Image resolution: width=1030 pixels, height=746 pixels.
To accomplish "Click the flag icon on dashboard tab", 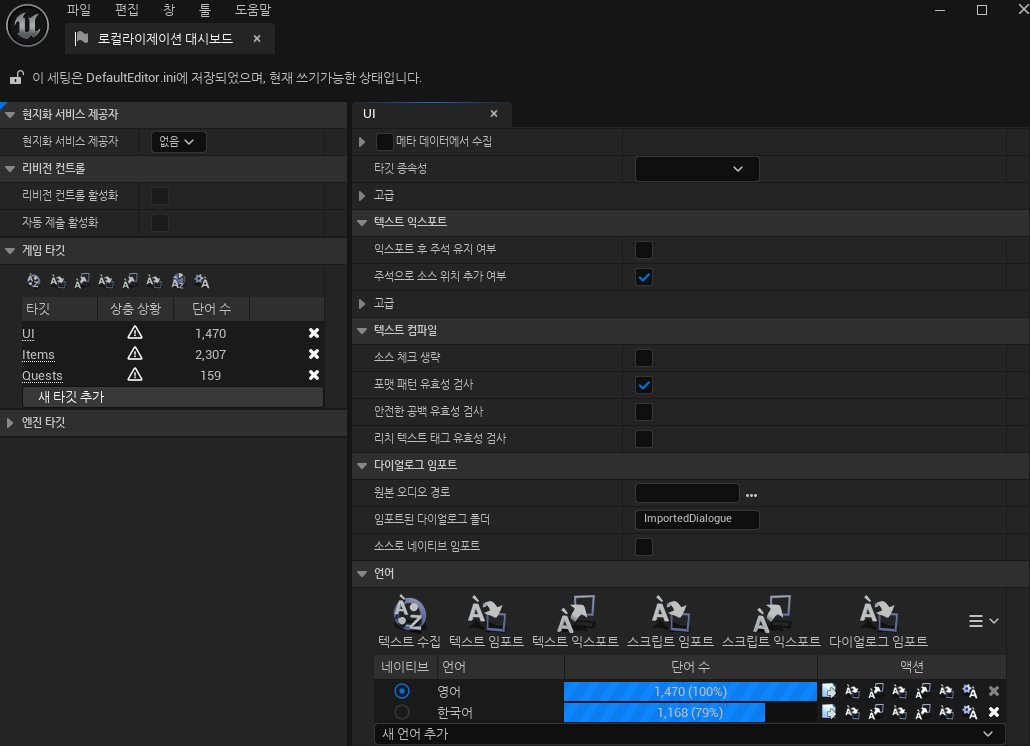I will pyautogui.click(x=81, y=39).
